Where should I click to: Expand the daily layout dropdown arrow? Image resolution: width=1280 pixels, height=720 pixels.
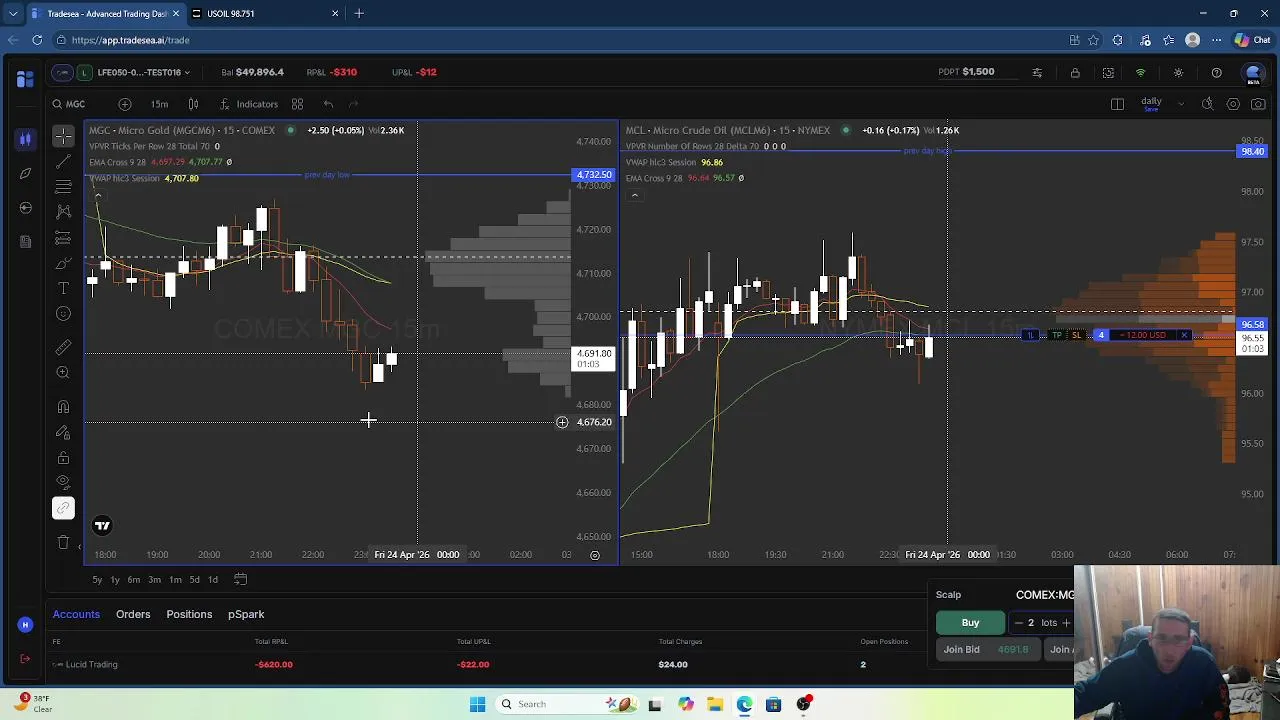(x=1181, y=104)
